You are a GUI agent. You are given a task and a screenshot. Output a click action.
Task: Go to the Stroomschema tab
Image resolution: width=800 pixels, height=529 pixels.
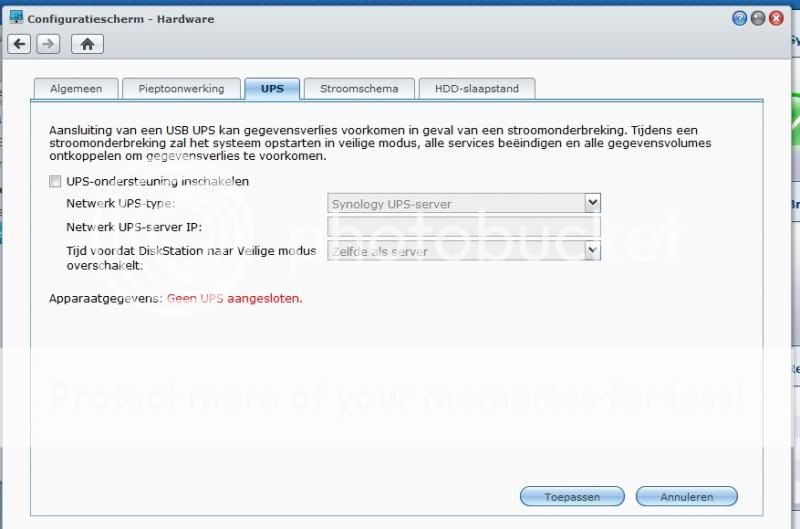(359, 88)
